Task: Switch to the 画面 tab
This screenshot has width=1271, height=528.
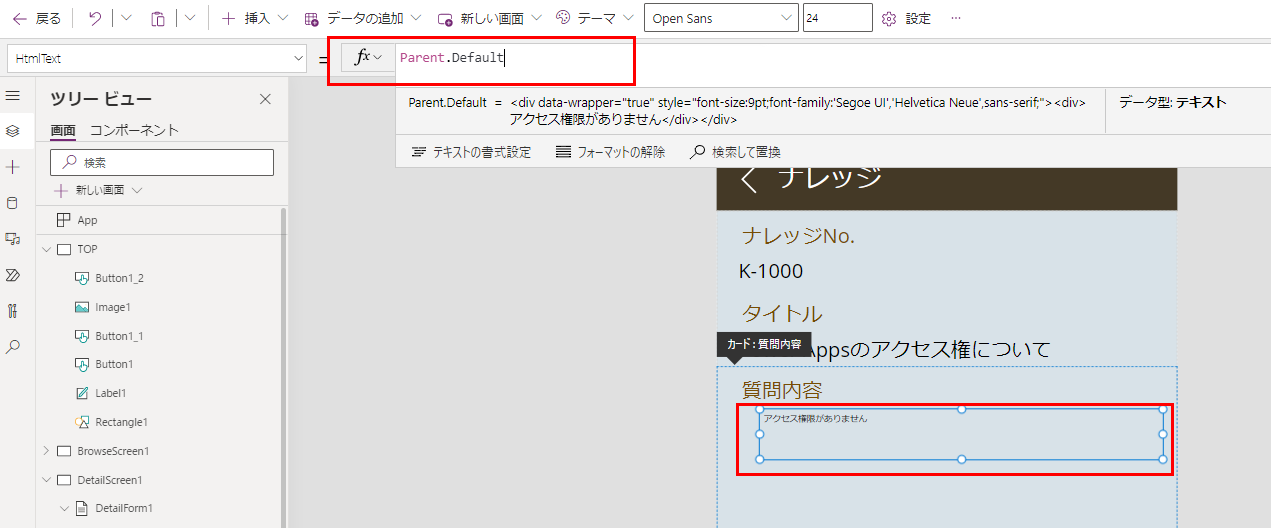Action: click(63, 131)
